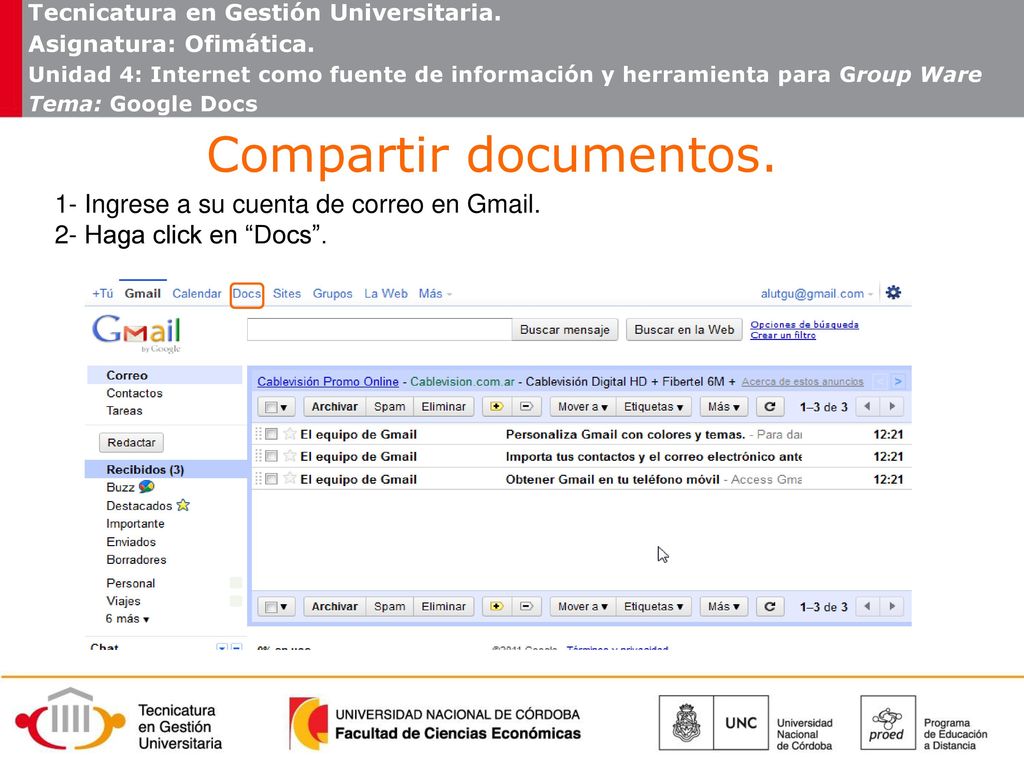Click bottom toolbar previous page arrow
Viewport: 1024px width, 768px height.
(867, 606)
